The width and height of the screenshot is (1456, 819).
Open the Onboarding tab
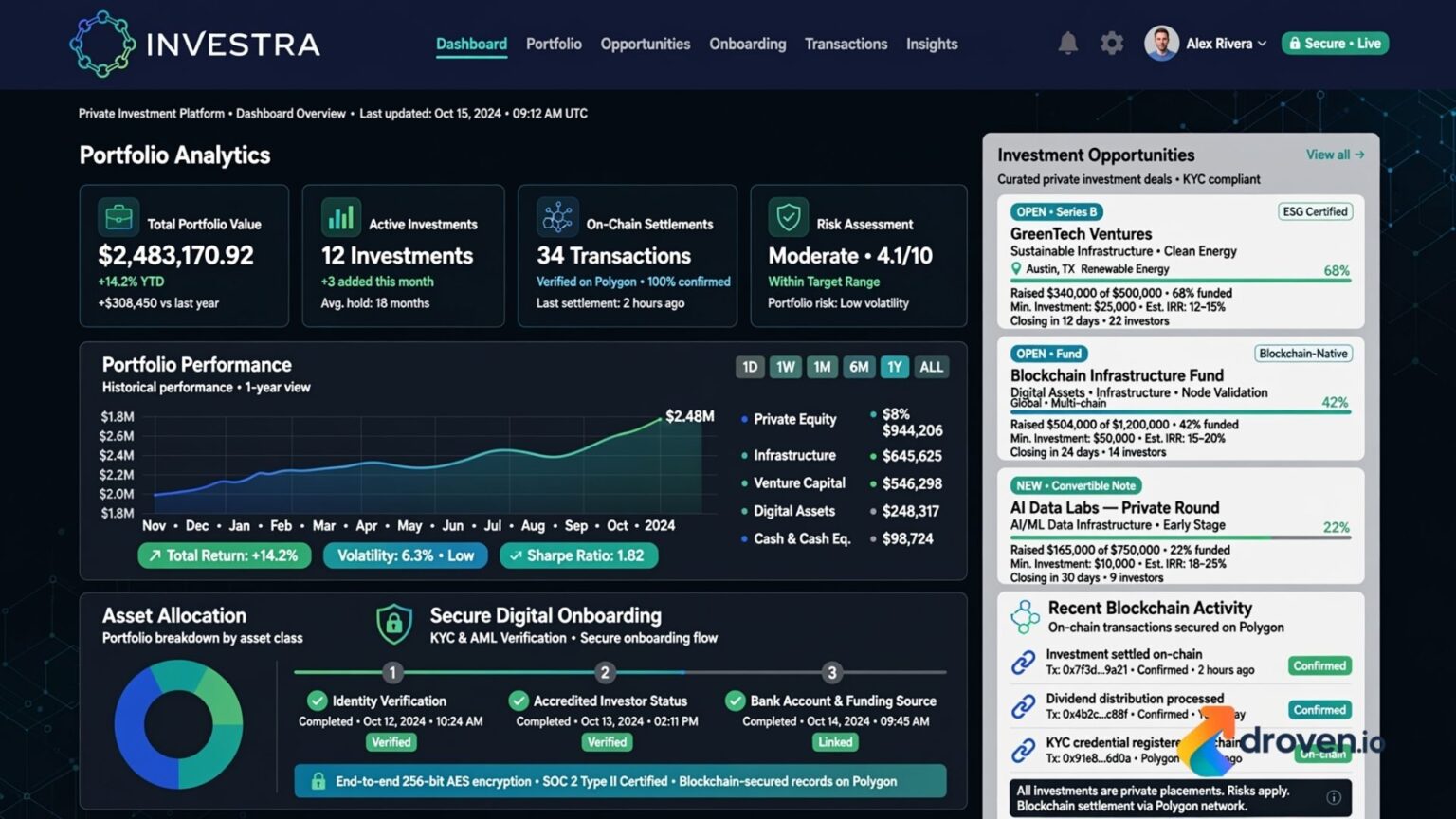[748, 44]
